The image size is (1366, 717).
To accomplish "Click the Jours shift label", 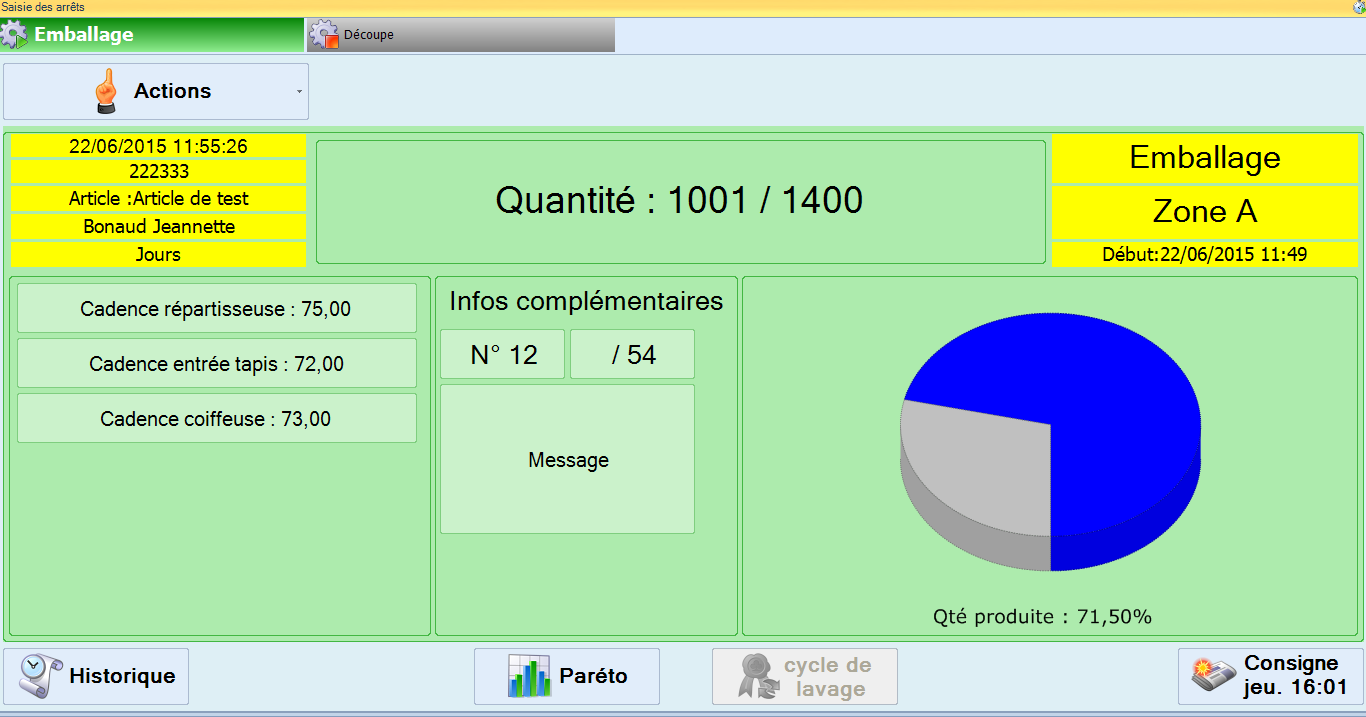I will tap(159, 255).
